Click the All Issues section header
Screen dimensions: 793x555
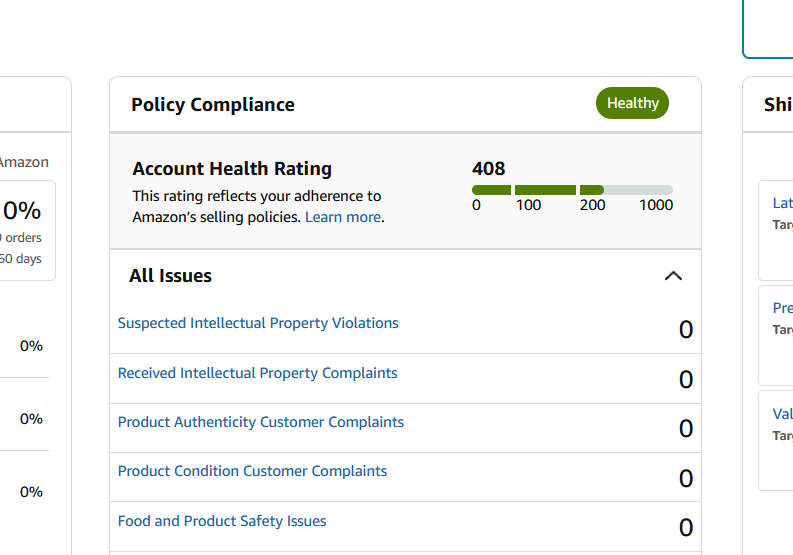pyautogui.click(x=171, y=276)
